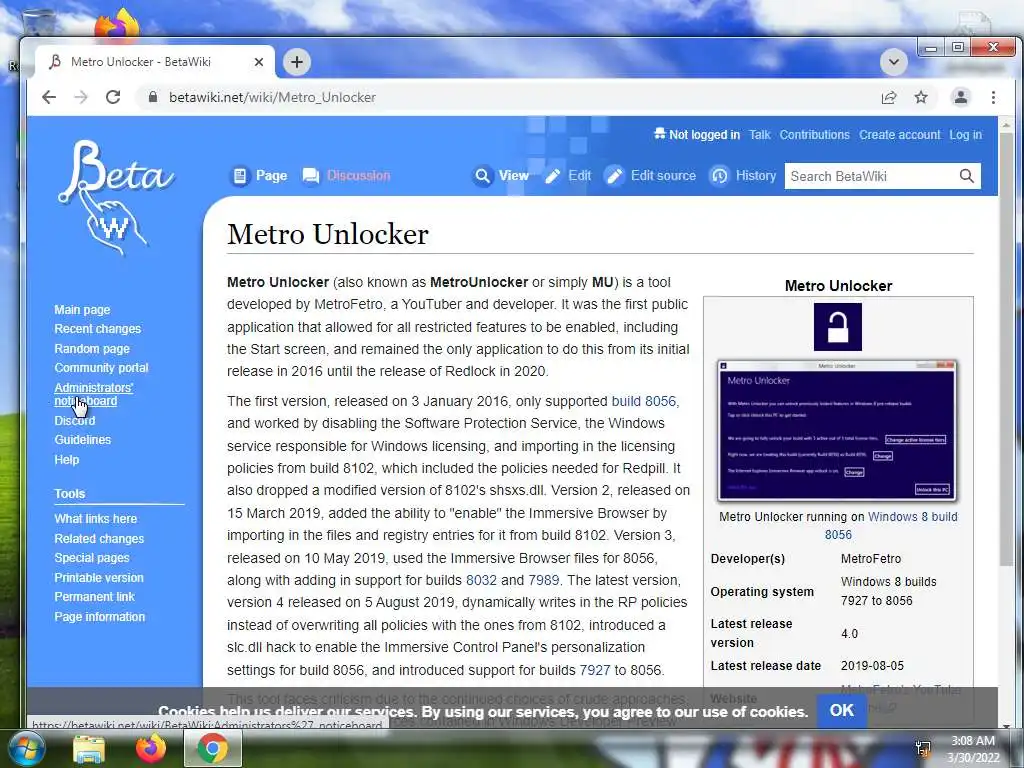Close the Metro Unlocker tab
This screenshot has height=768, width=1024.
click(x=259, y=62)
